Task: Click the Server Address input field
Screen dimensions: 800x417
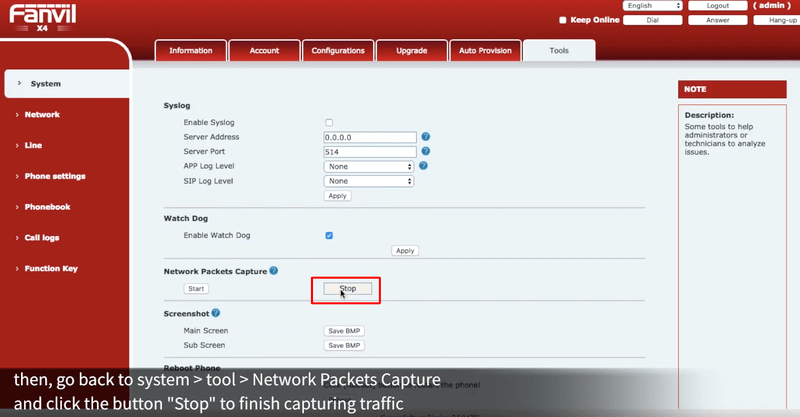Action: [x=369, y=137]
